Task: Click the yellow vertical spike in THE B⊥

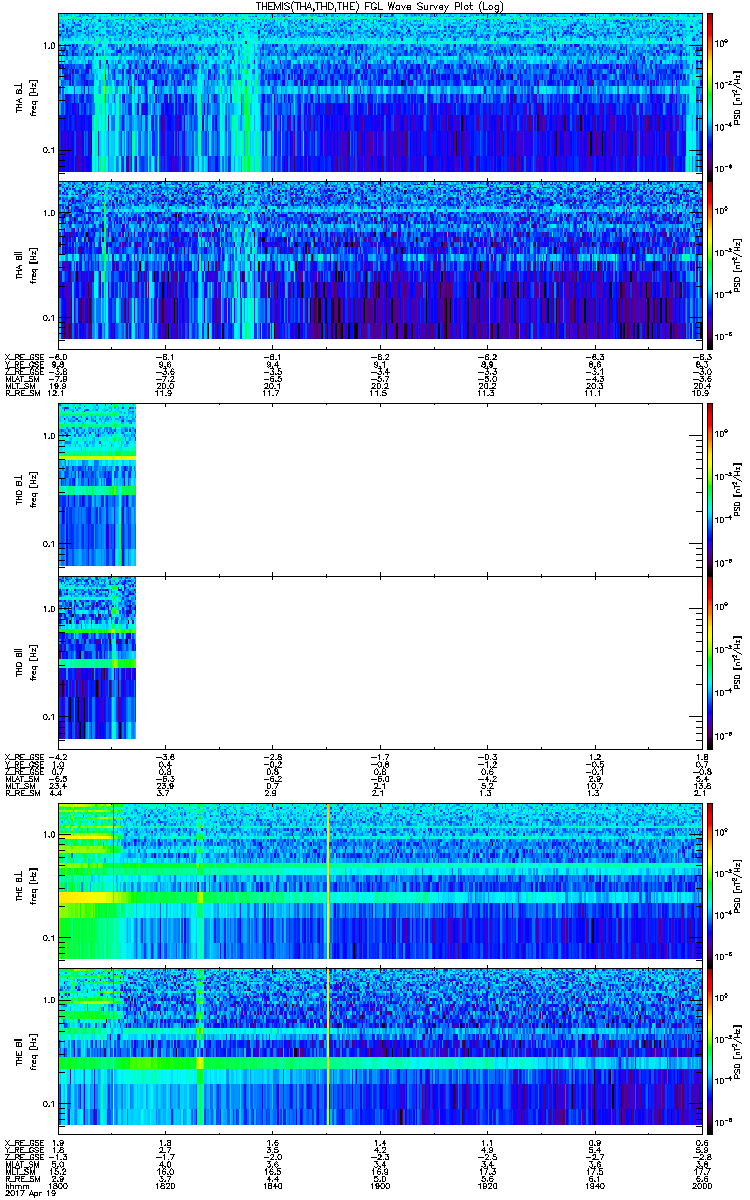Action: click(328, 882)
